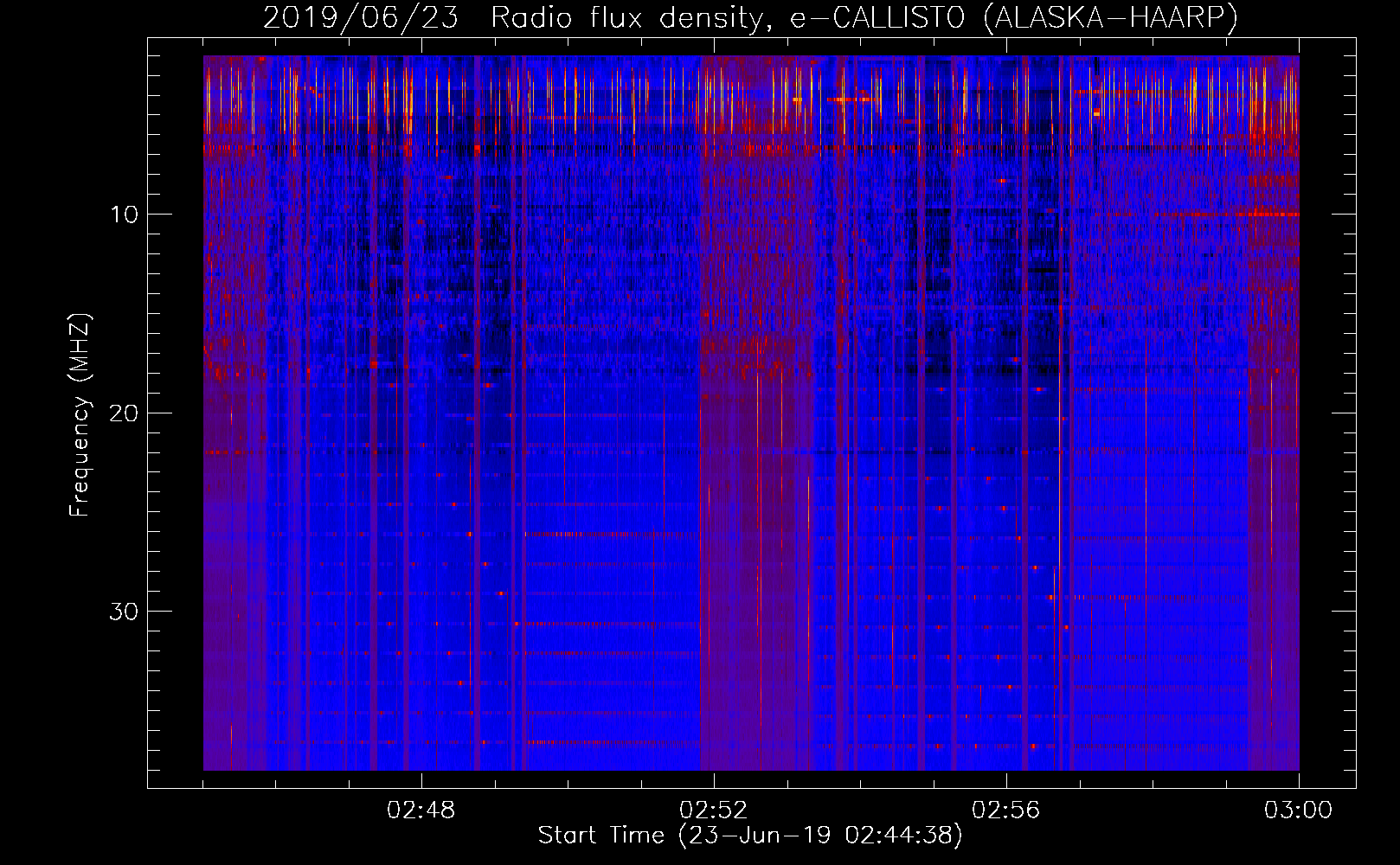The height and width of the screenshot is (865, 1400).
Task: Select the e-CALLISTO (ALASKA-HAARP) title text
Action: [1014, 17]
